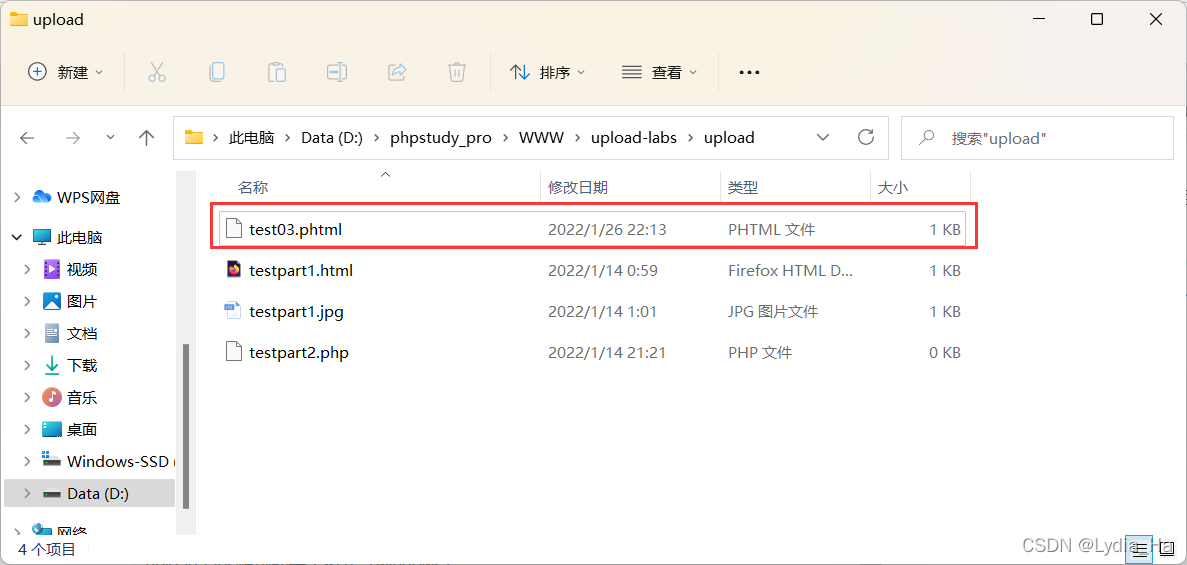Click the Firefox icon of testpart1.html
Image resolution: width=1187 pixels, height=565 pixels.
coord(234,270)
